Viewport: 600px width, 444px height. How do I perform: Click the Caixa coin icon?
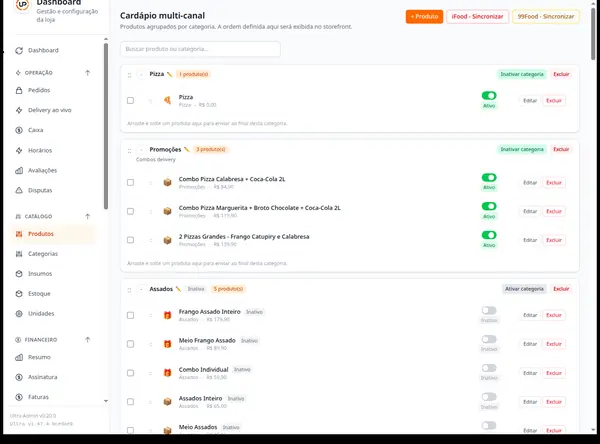[19, 130]
